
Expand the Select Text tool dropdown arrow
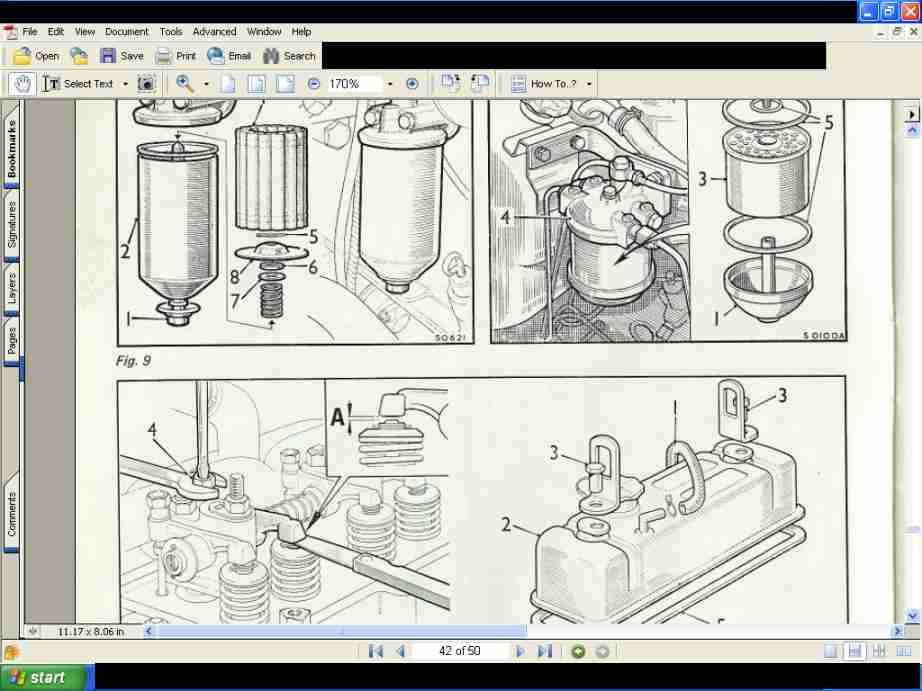pos(125,84)
